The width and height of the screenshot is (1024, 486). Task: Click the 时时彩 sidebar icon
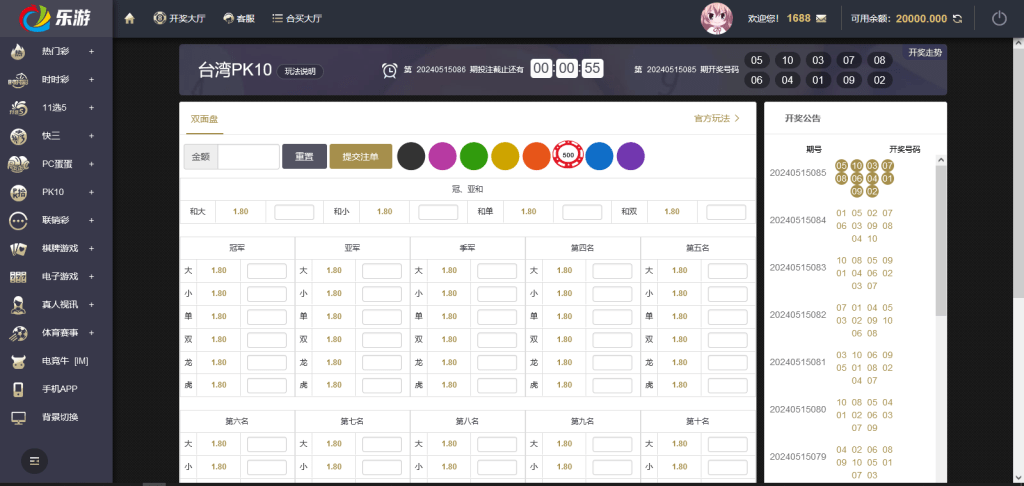tap(18, 80)
